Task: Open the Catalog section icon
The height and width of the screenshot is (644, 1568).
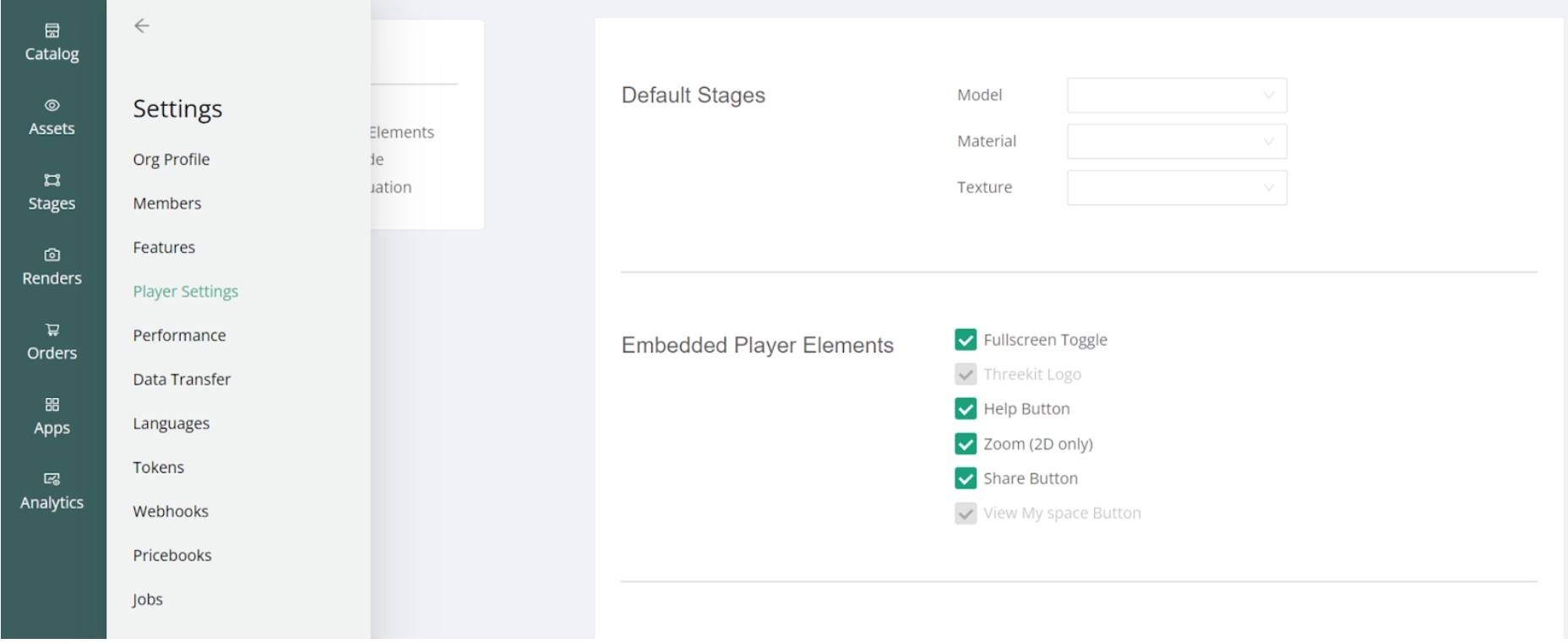Action: click(x=52, y=31)
